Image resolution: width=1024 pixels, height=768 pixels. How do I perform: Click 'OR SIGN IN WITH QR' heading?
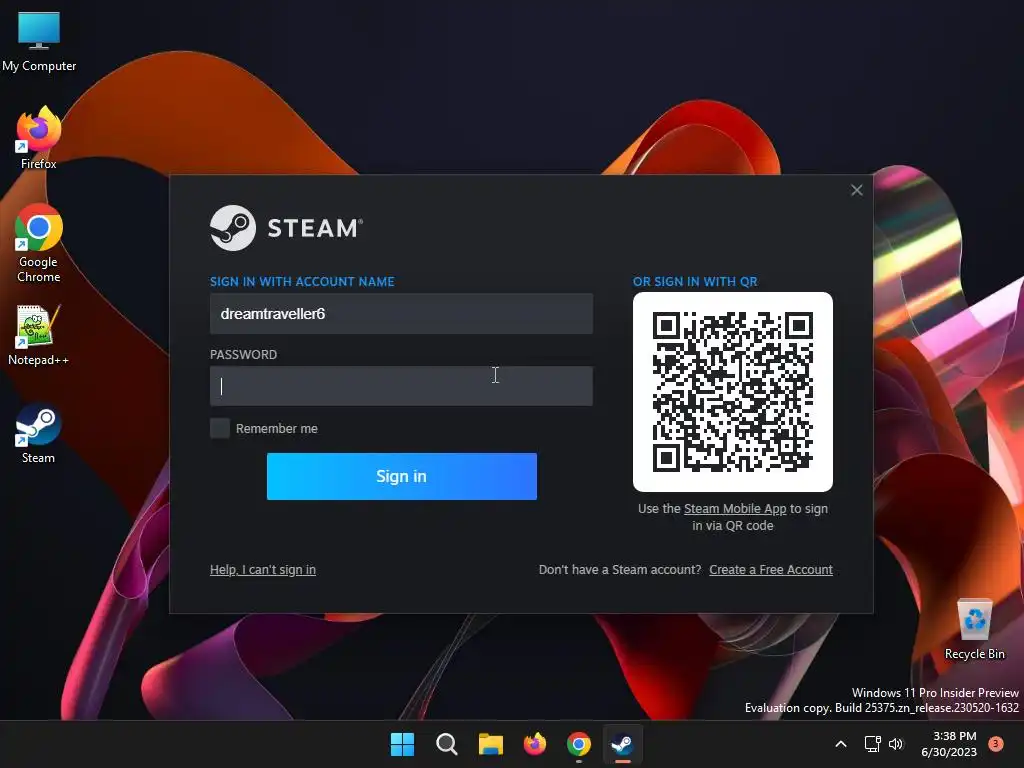coord(695,281)
